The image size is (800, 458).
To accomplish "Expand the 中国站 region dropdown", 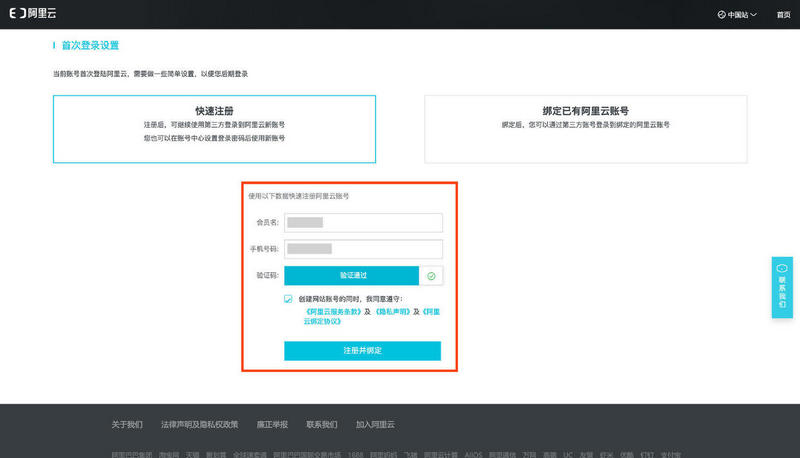I will [x=737, y=15].
